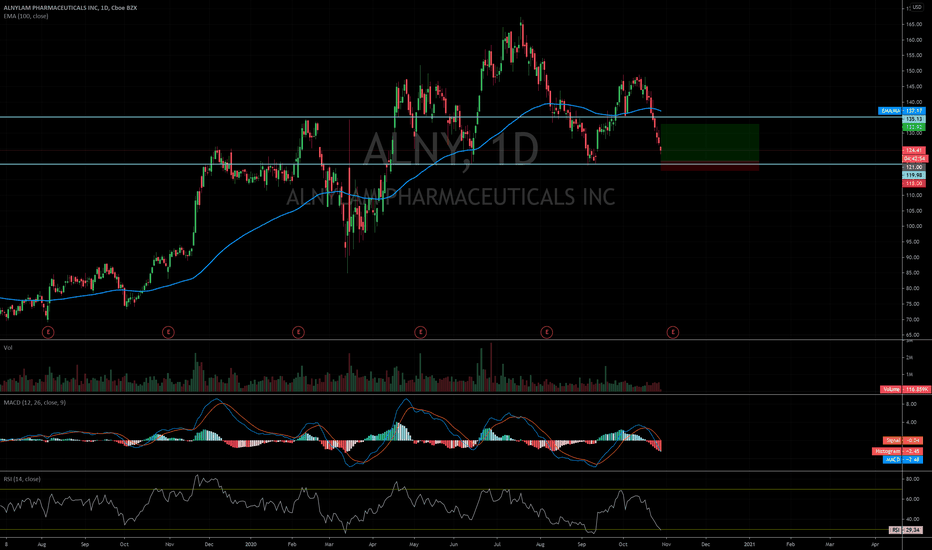This screenshot has width=932, height=550.
Task: Select the red stop-loss zone of the long position
Action: (x=710, y=166)
